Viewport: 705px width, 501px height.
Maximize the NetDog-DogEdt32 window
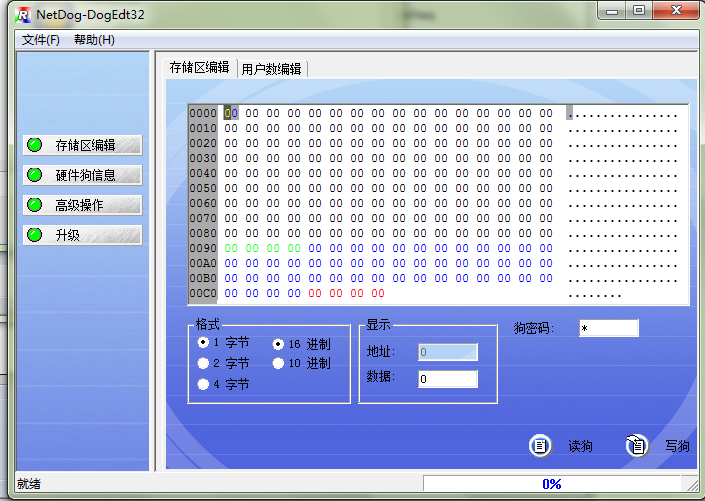click(x=639, y=10)
